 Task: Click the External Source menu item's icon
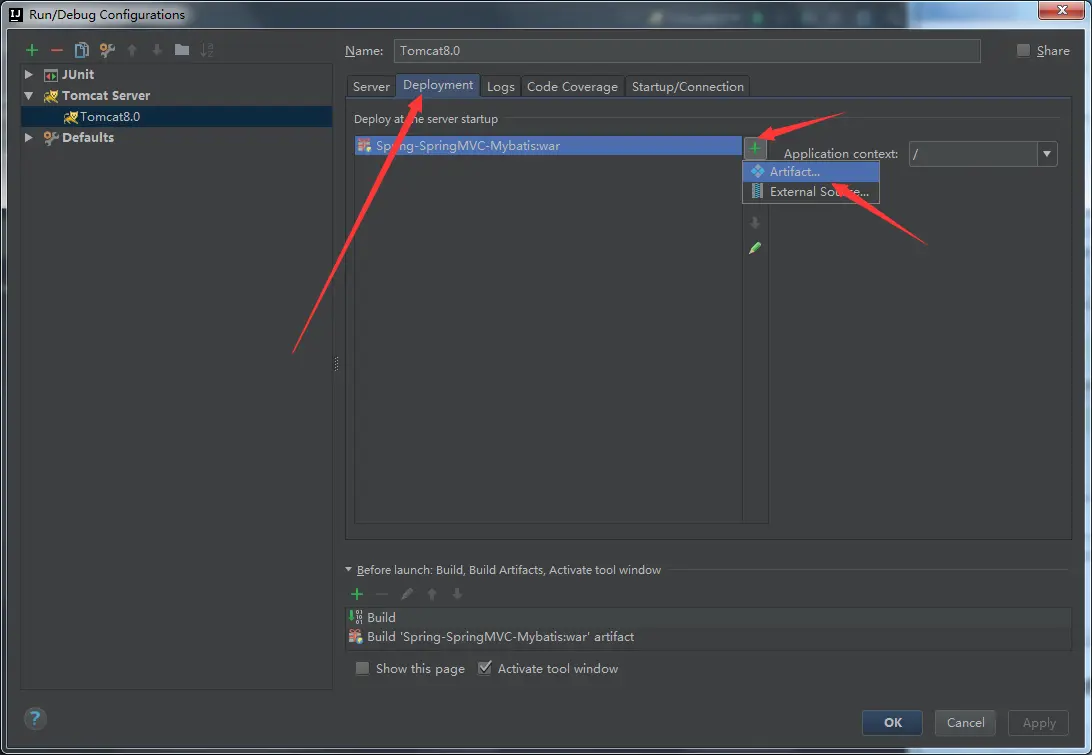(x=758, y=192)
